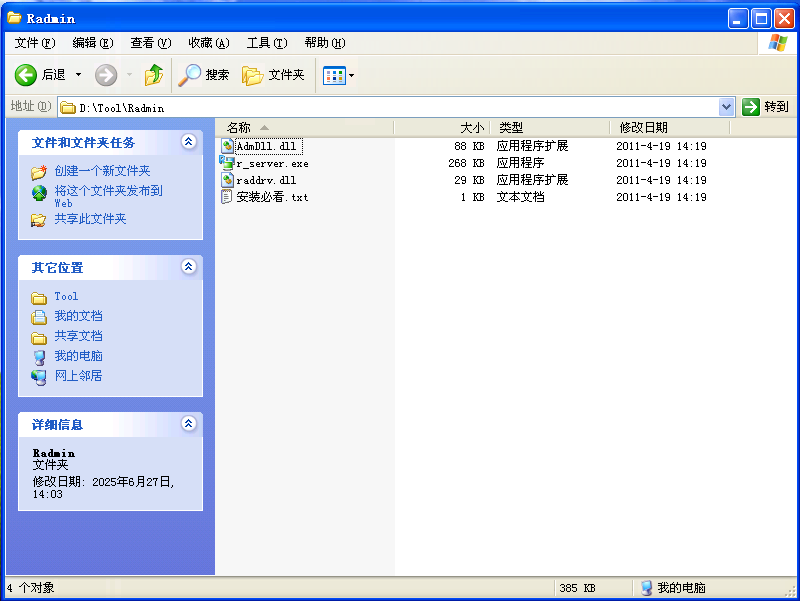This screenshot has width=800, height=601.
Task: Sort by the 类型 column header
Action: [x=550, y=128]
